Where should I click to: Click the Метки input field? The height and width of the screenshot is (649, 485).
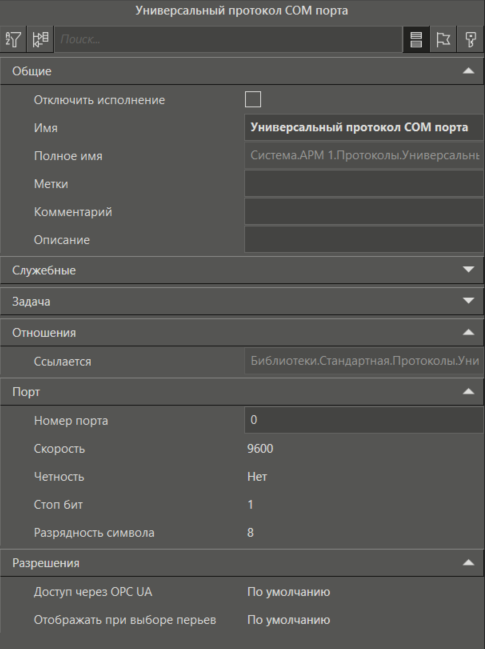[x=364, y=184]
